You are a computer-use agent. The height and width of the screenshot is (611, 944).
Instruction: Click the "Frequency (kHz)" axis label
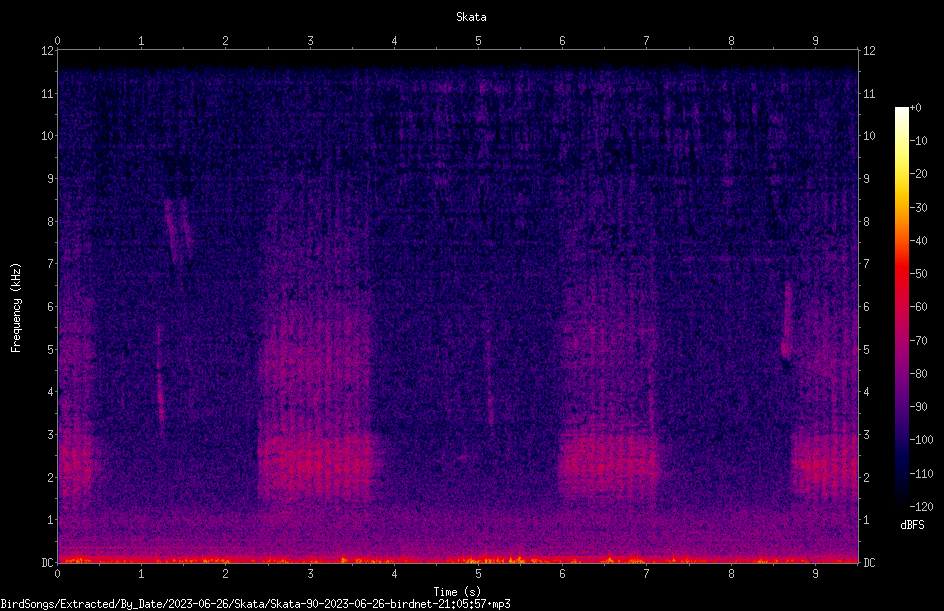point(16,308)
